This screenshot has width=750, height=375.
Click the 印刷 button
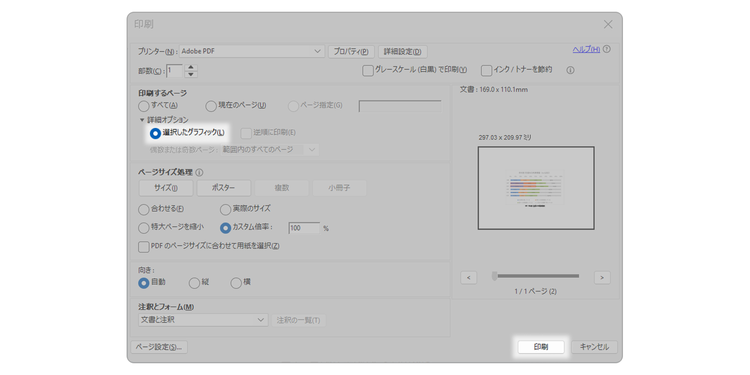click(541, 347)
